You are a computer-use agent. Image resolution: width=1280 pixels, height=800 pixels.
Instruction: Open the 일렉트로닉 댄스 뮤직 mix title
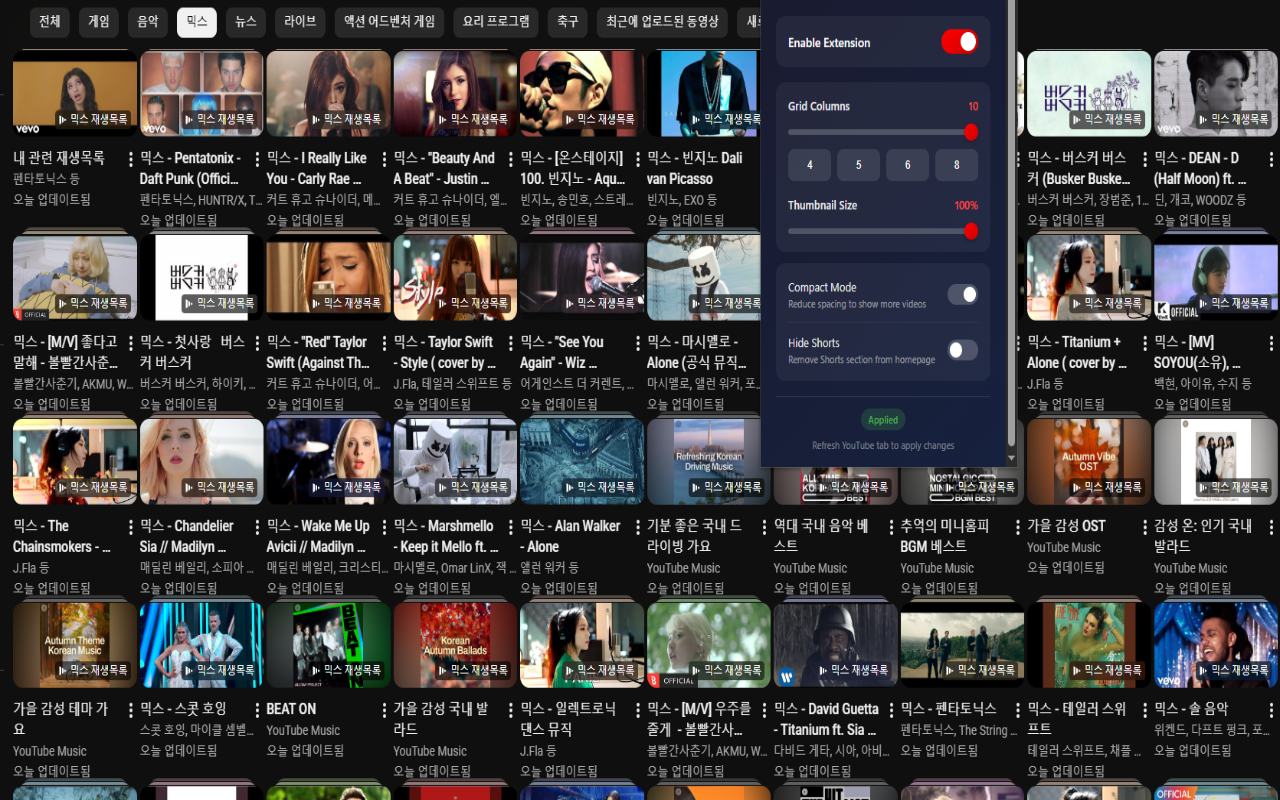pyautogui.click(x=569, y=719)
